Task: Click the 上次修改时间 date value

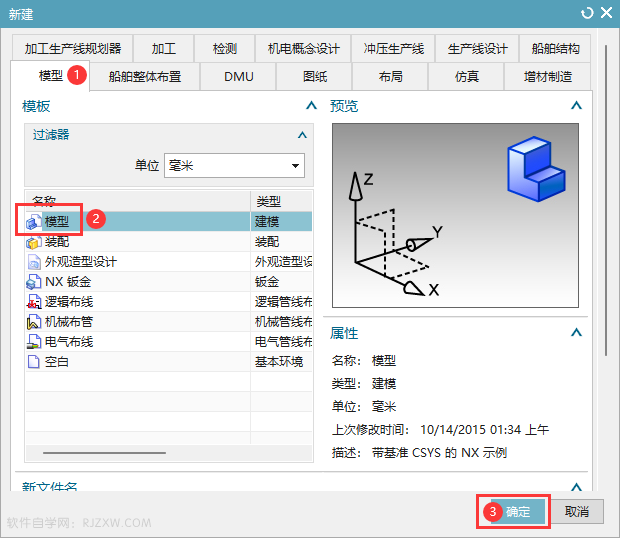Action: [x=484, y=430]
